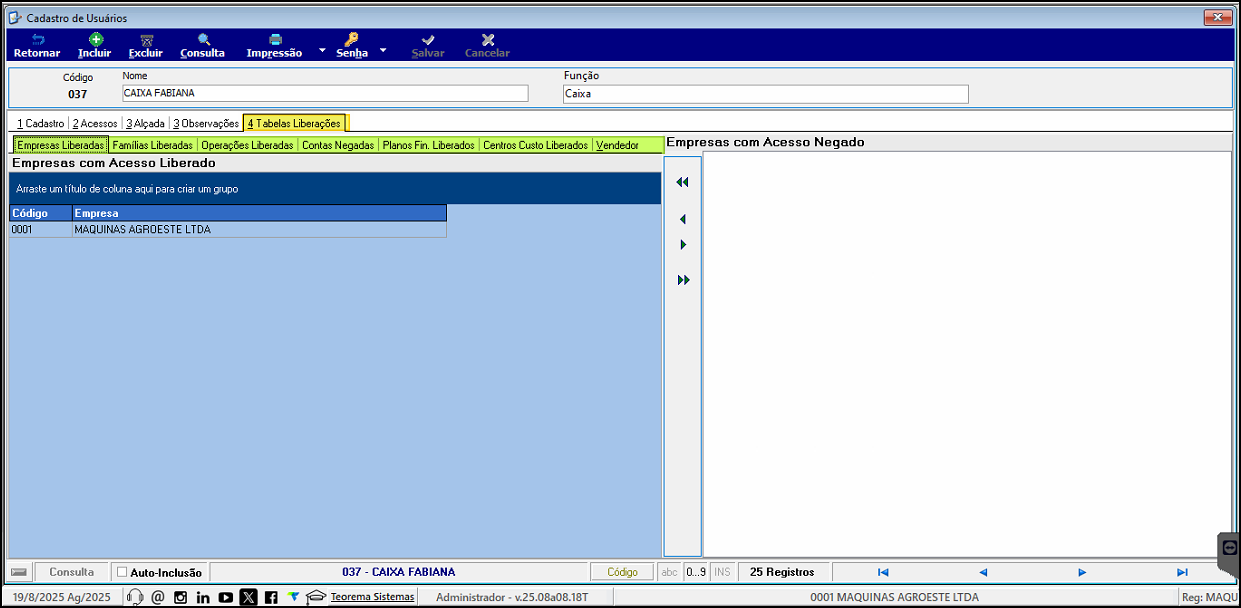Click the yellow Código button

pyautogui.click(x=622, y=572)
